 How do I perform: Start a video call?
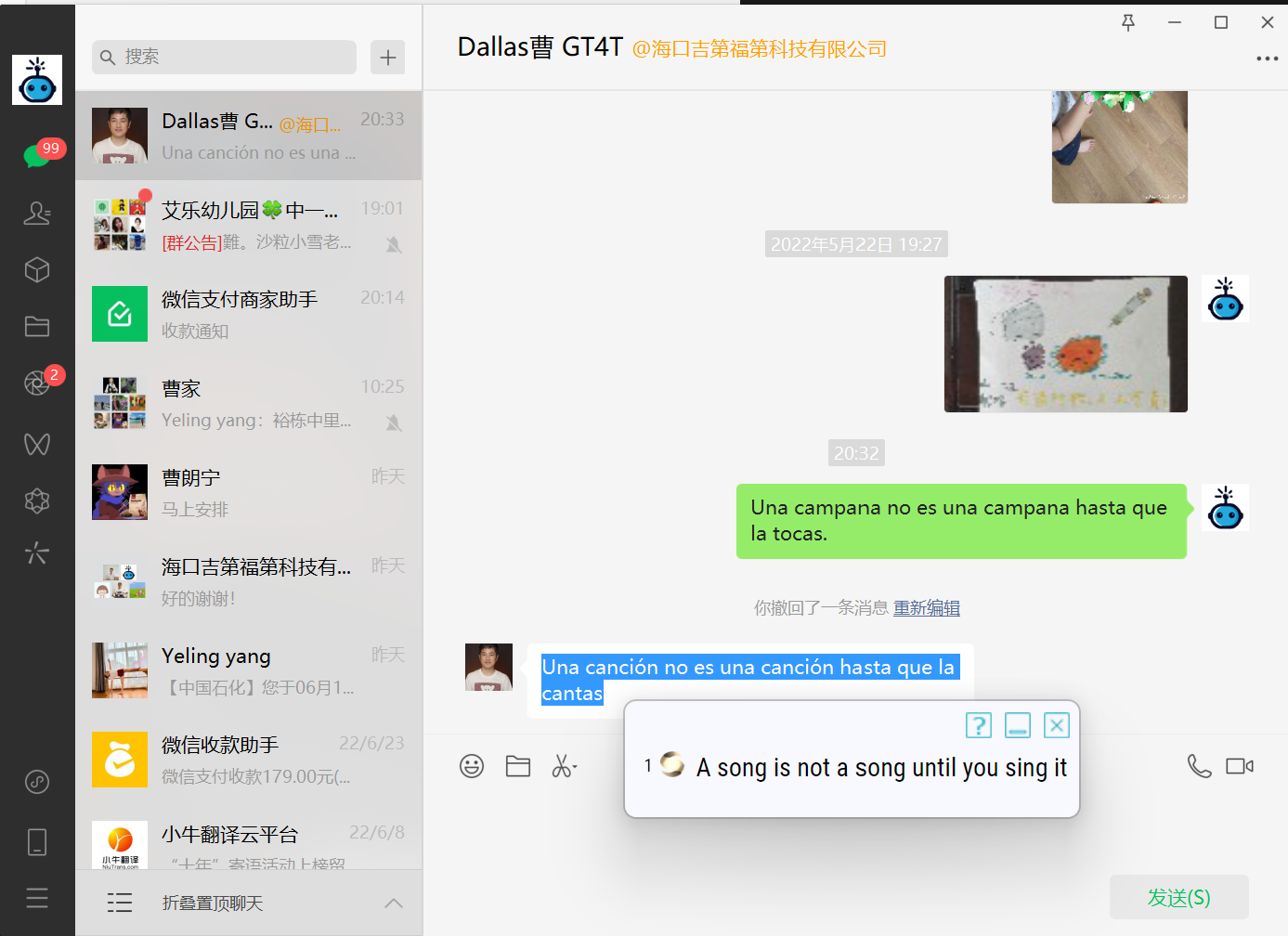[x=1240, y=766]
